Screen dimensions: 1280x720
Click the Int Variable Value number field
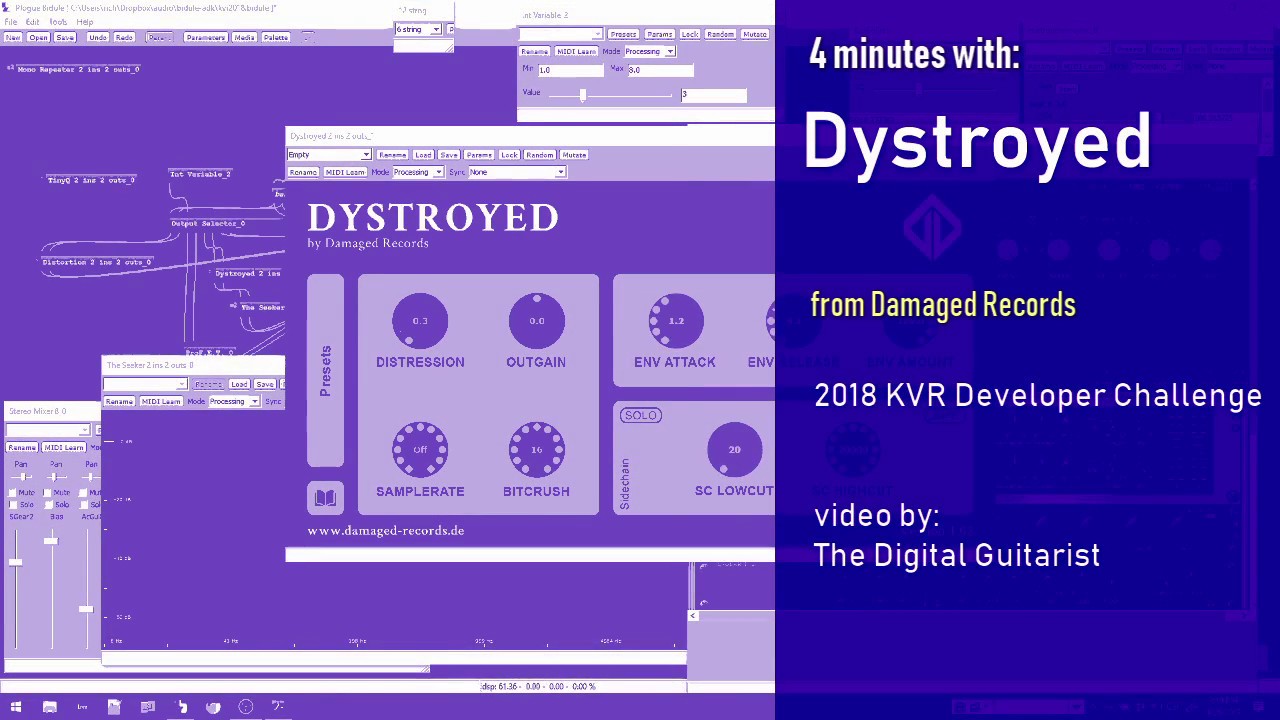tap(714, 95)
